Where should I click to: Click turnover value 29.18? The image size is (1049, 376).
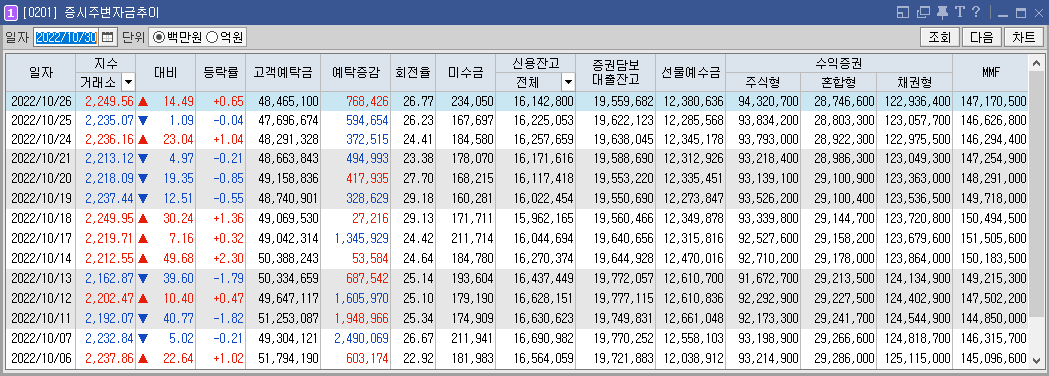click(420, 199)
